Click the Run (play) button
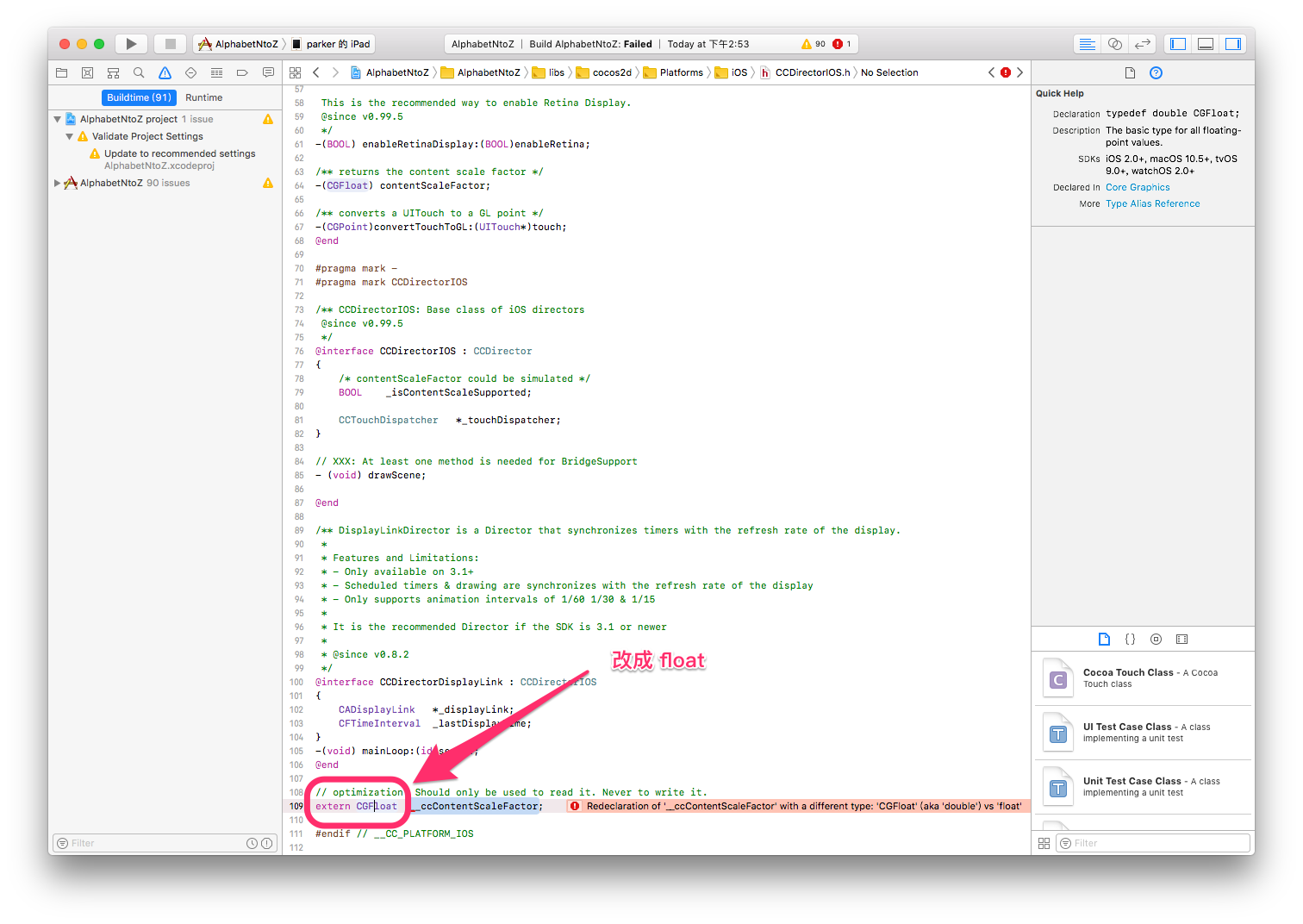Screen dimensions: 1303x924 pyautogui.click(x=131, y=44)
